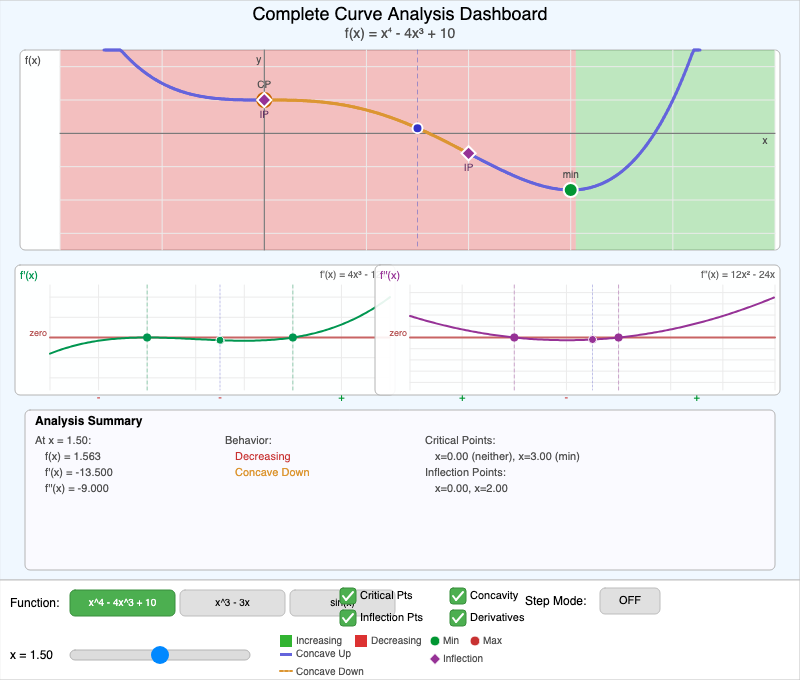Click the CP diamond marker on the main graph
This screenshot has width=800, height=682.
[x=264, y=99]
